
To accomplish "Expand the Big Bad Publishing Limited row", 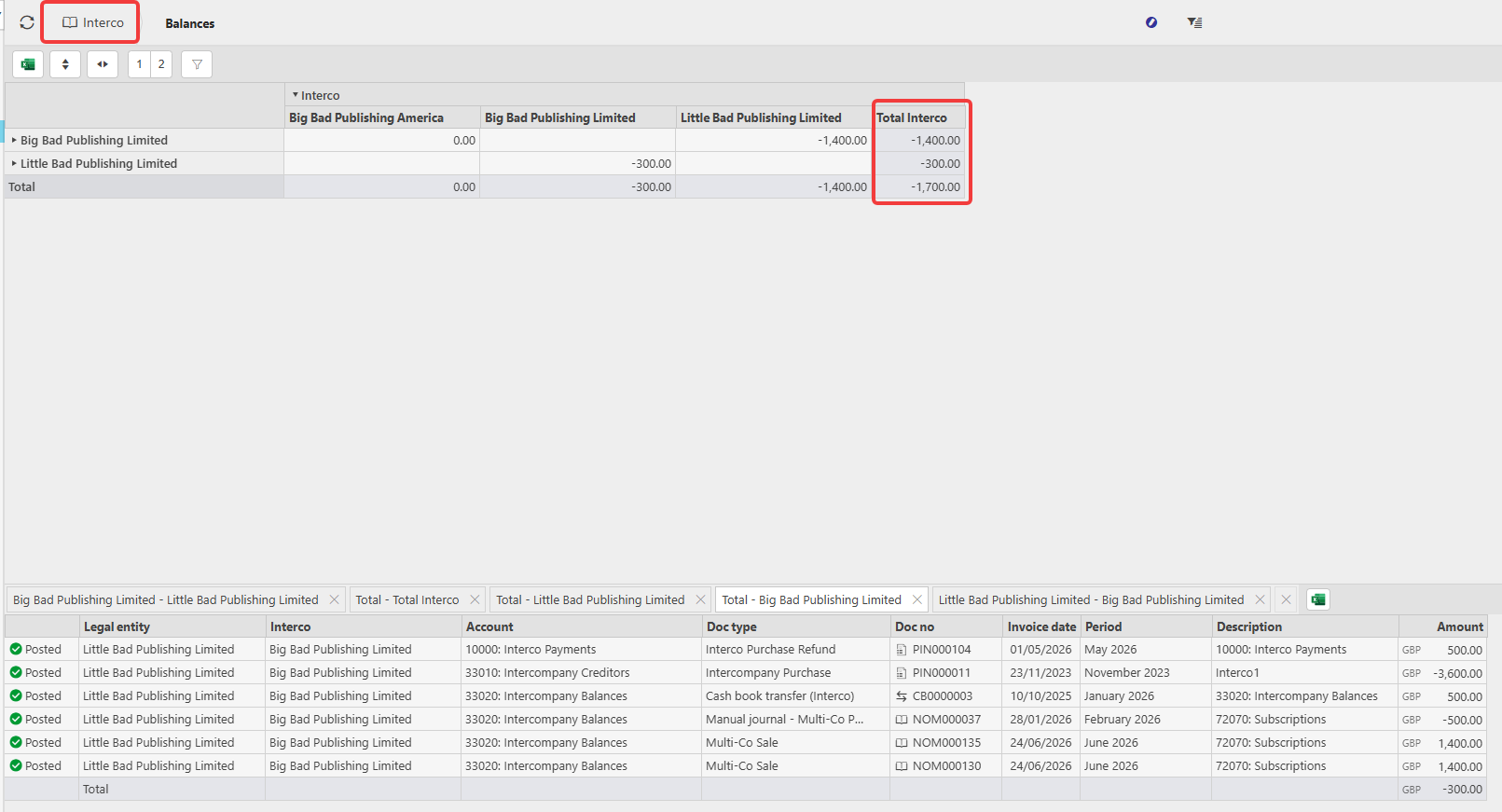I will (14, 140).
